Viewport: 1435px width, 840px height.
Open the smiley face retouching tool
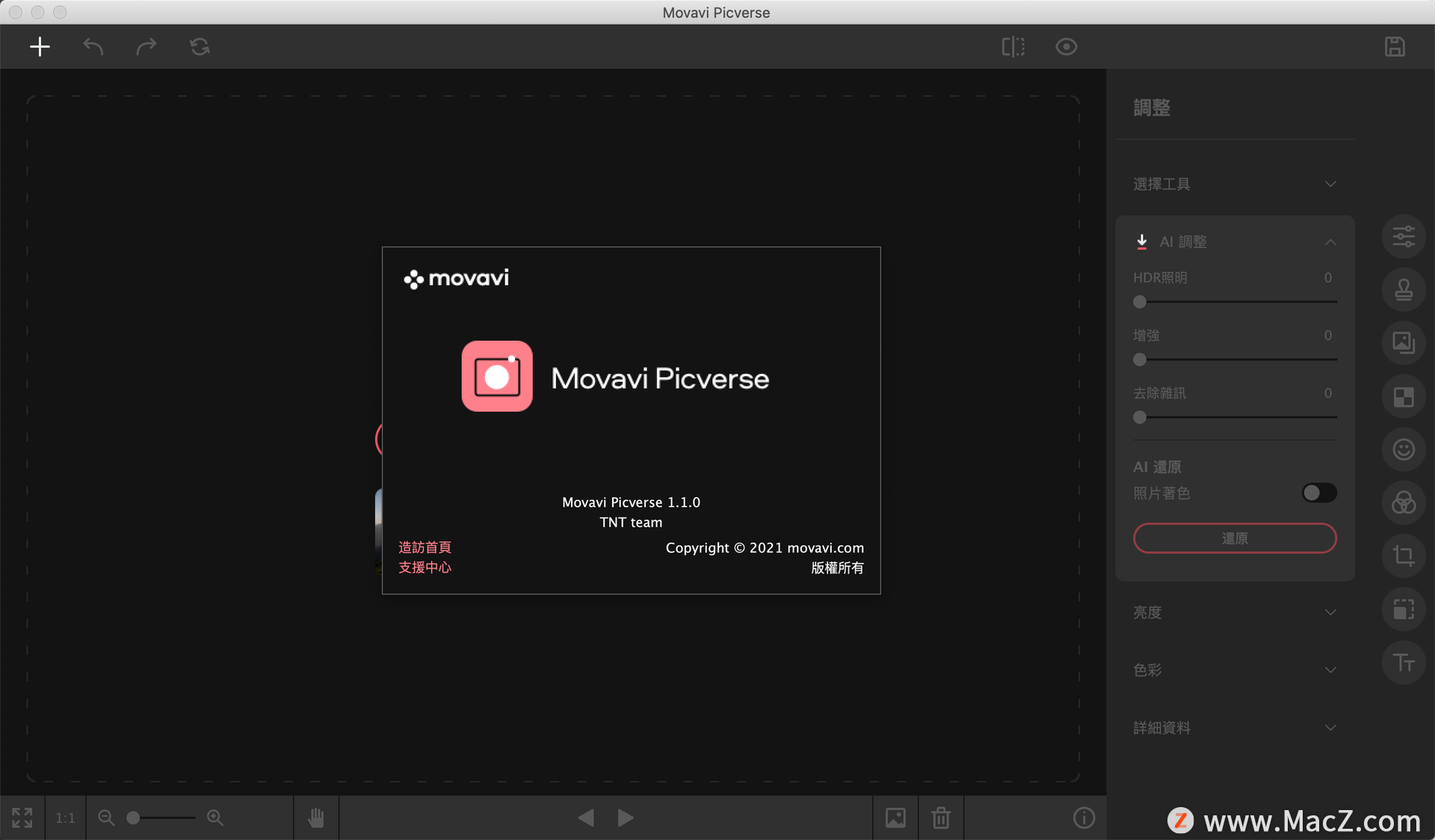(x=1404, y=449)
